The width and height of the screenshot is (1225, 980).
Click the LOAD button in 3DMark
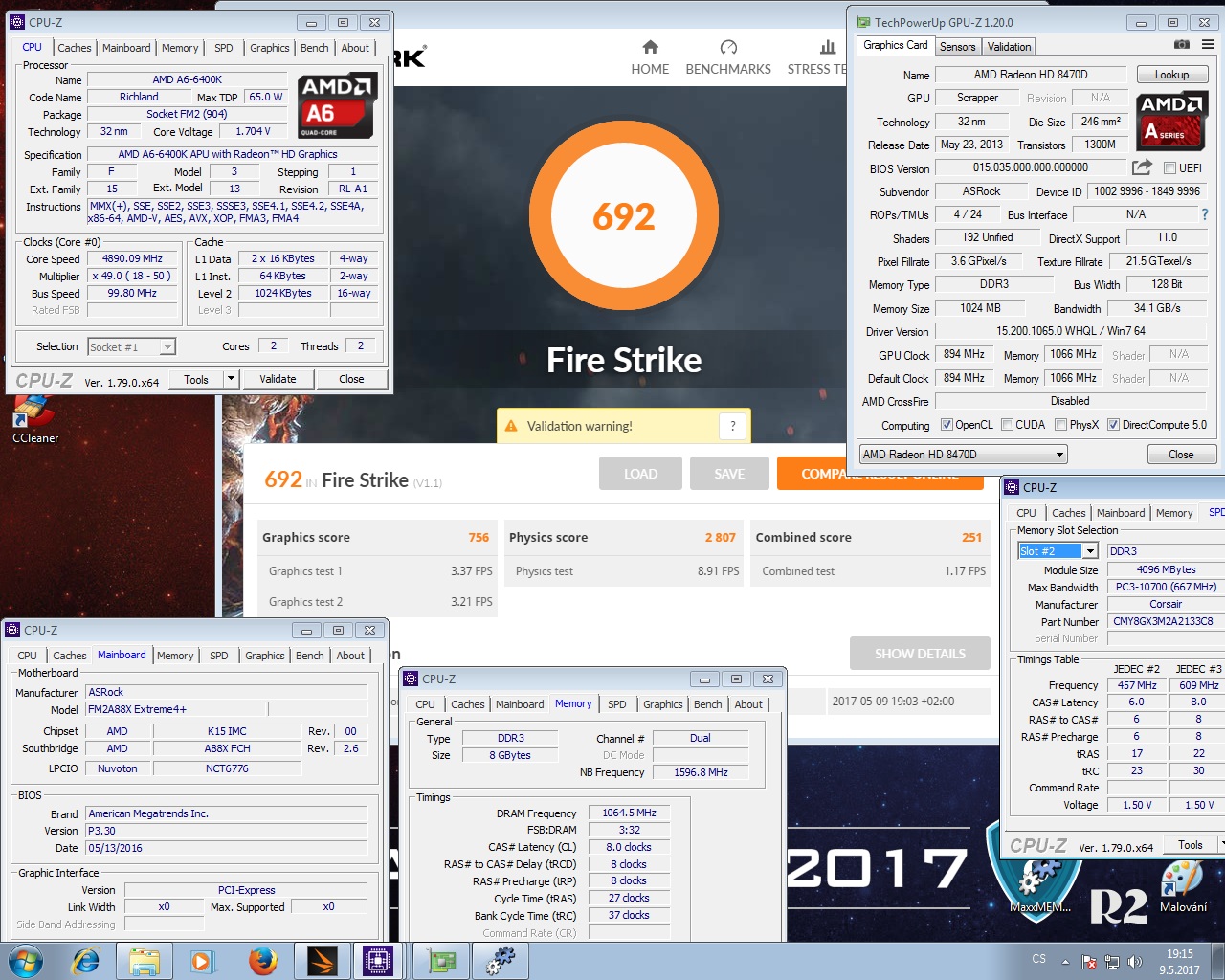click(640, 474)
